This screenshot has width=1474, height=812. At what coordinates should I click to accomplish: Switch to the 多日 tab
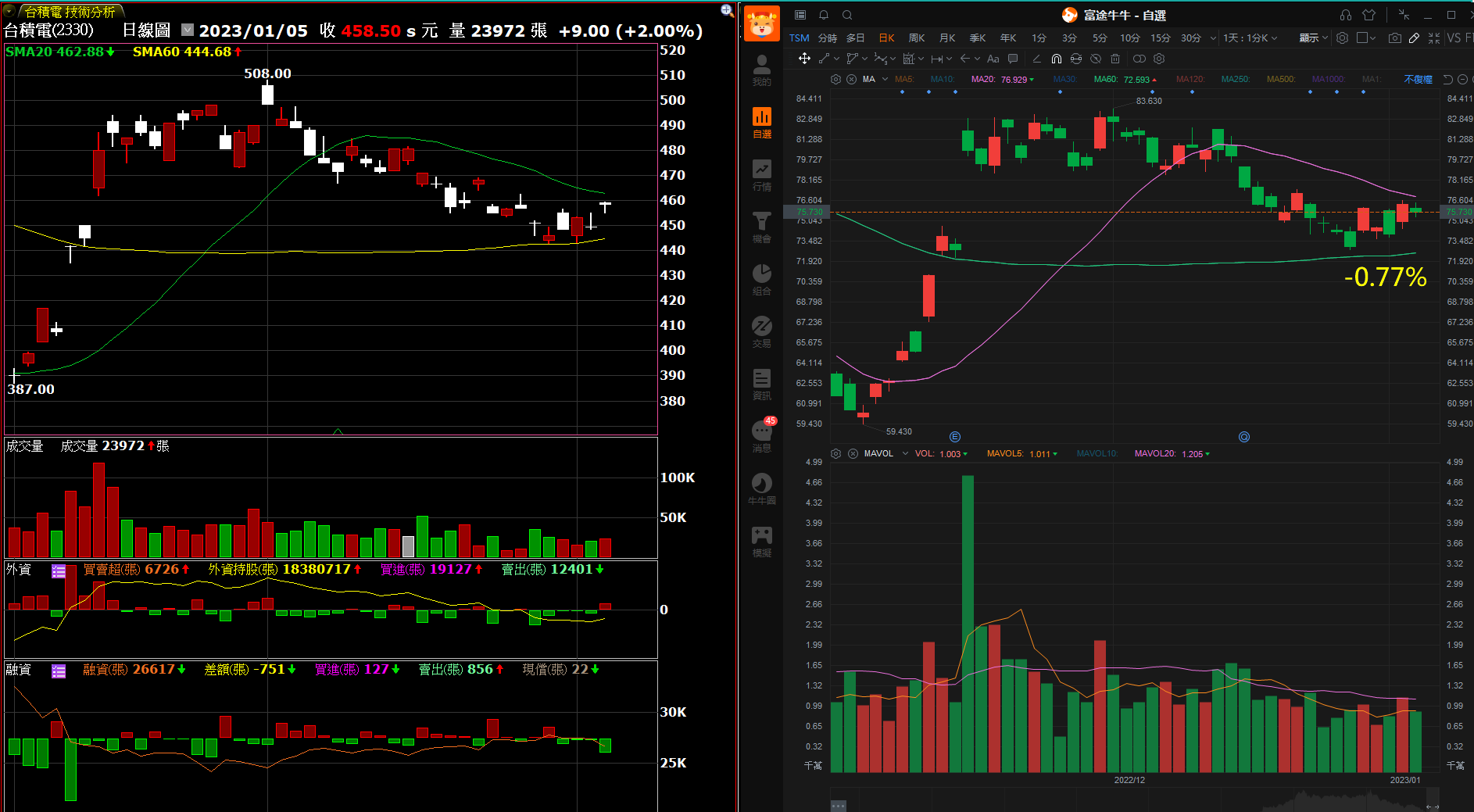click(x=856, y=38)
